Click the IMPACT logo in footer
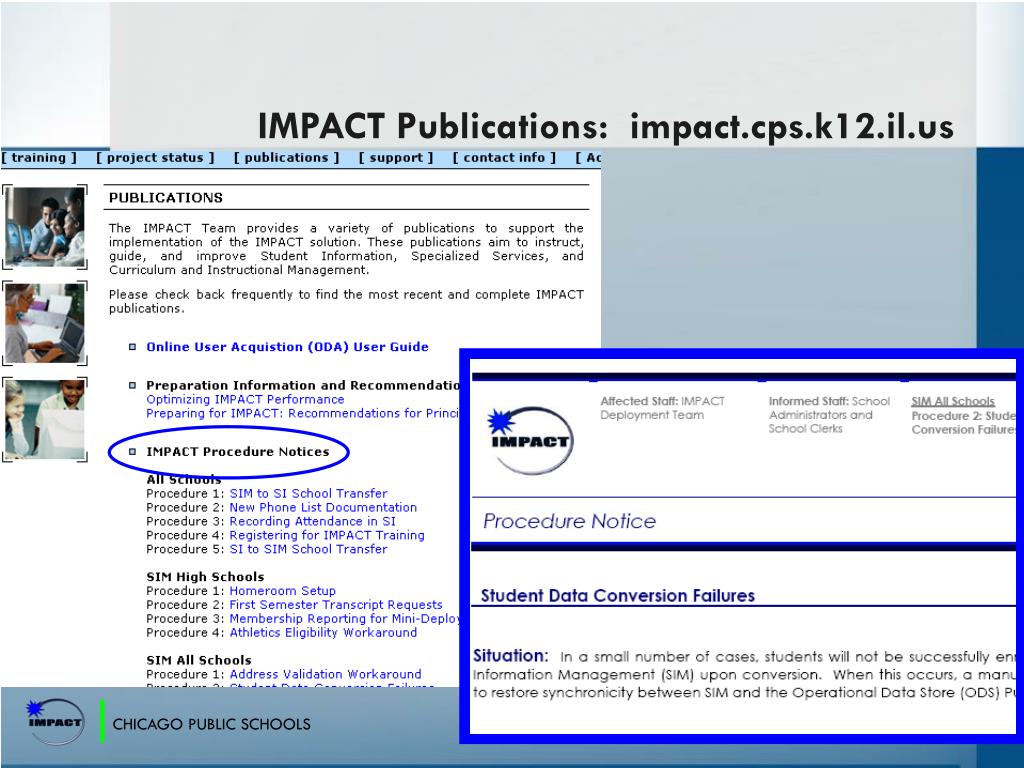The image size is (1024, 768). (55, 722)
